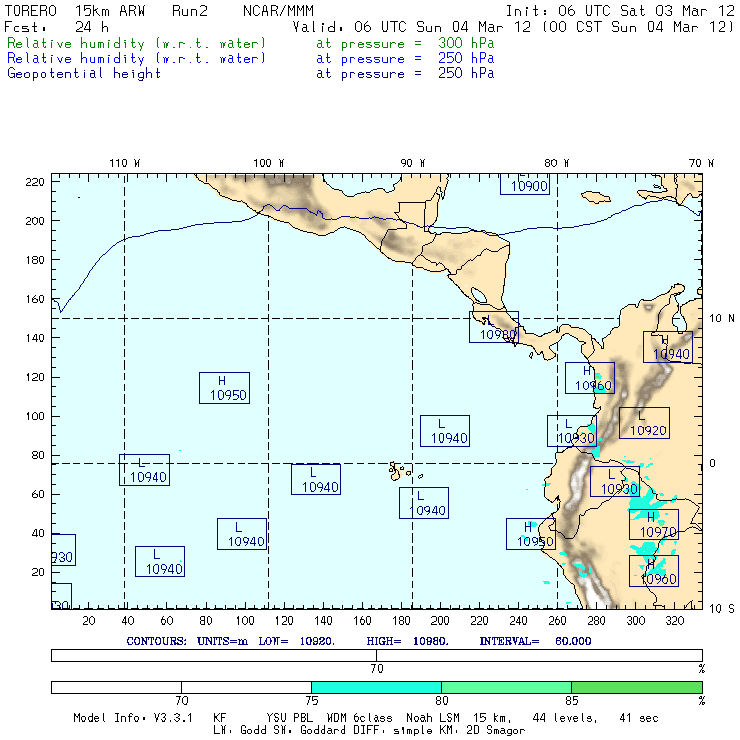Click the 'H 10980' box over Costa Rica
Image resolution: width=740 pixels, height=740 pixels.
click(494, 327)
